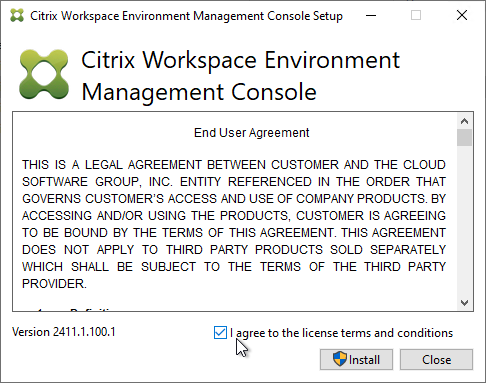This screenshot has height=383, width=486.
Task: Click the window title text in title bar
Action: (x=186, y=16)
